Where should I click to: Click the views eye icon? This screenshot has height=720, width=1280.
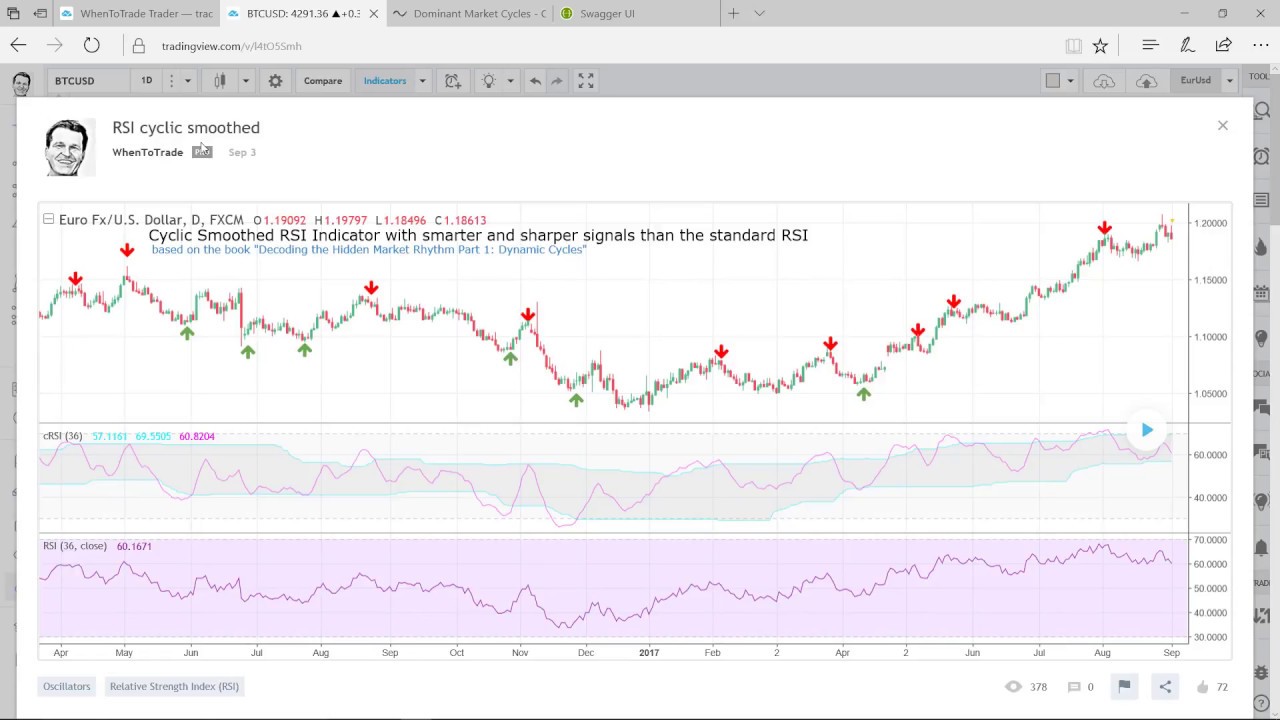[x=1013, y=687]
